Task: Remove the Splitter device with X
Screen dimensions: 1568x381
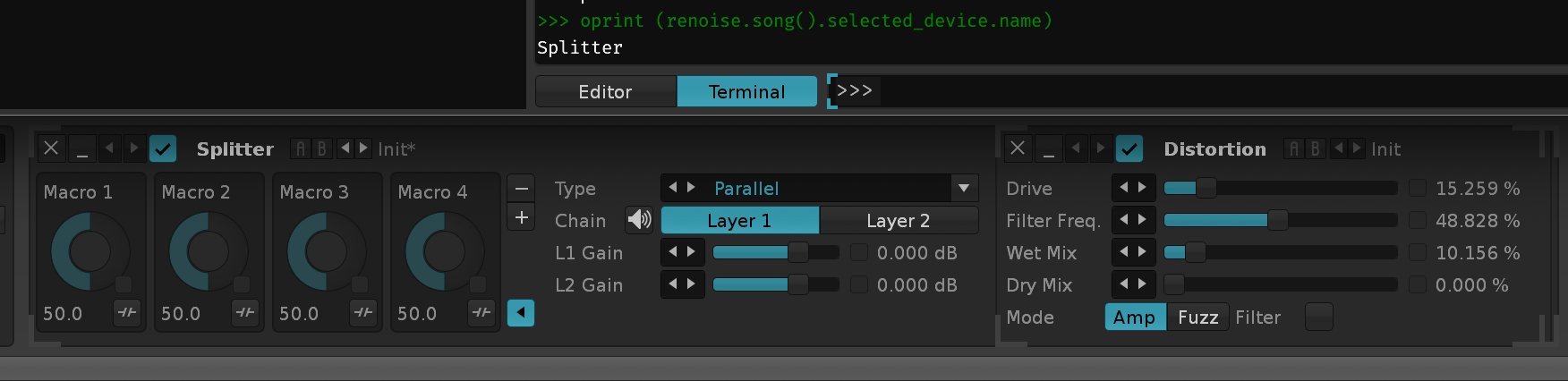Action: 51,148
